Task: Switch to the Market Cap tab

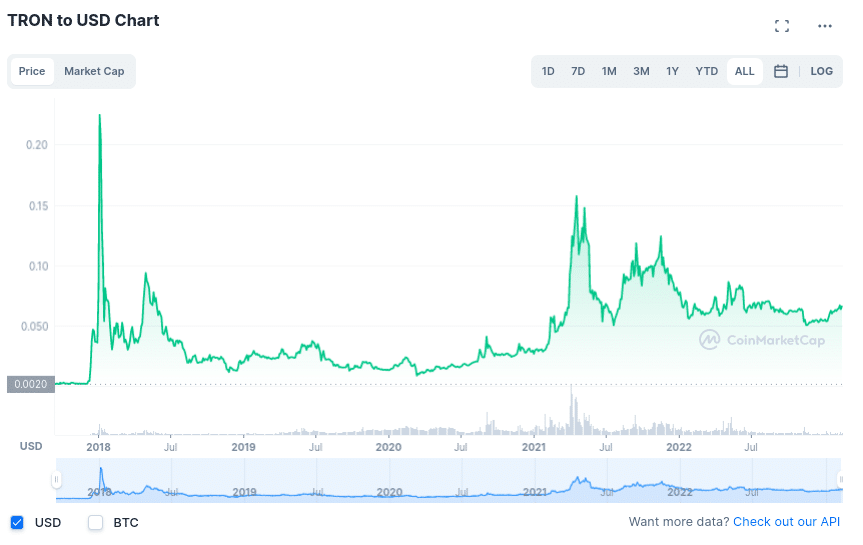Action: click(x=94, y=71)
